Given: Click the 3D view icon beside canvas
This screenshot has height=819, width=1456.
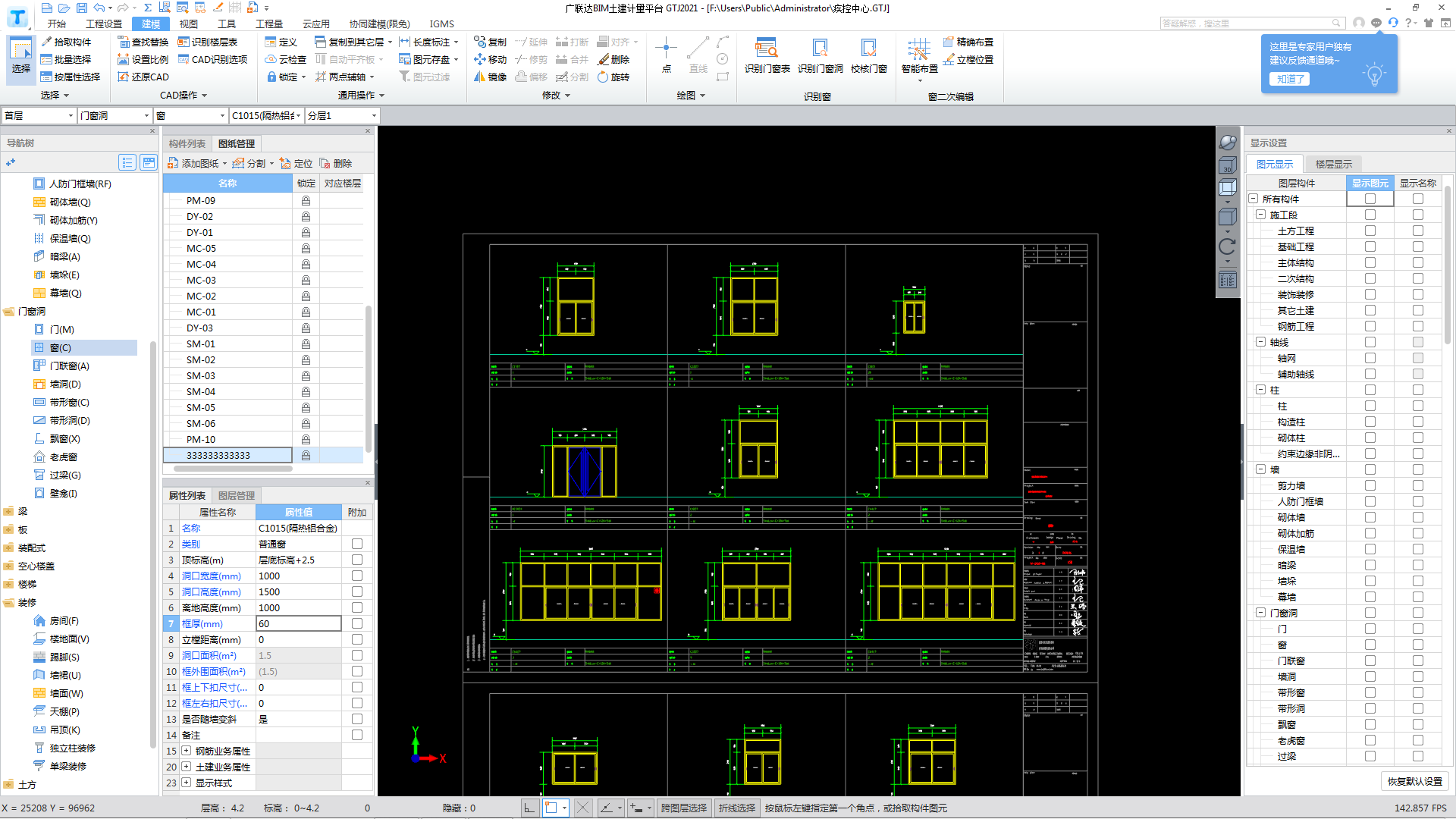Looking at the screenshot, I should (1227, 165).
